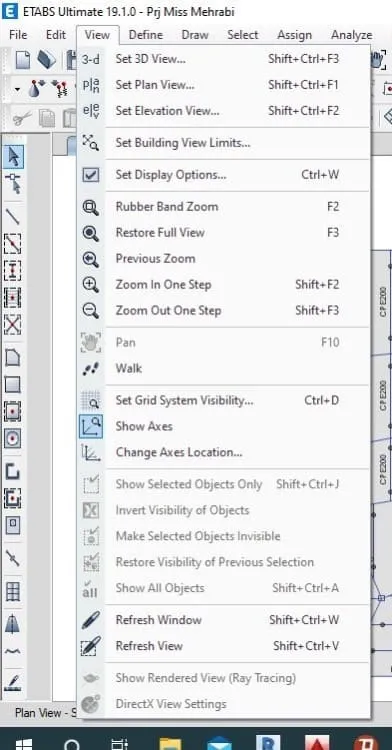Click the Set Building View Limits icon
Image resolution: width=392 pixels, height=750 pixels.
pos(90,143)
